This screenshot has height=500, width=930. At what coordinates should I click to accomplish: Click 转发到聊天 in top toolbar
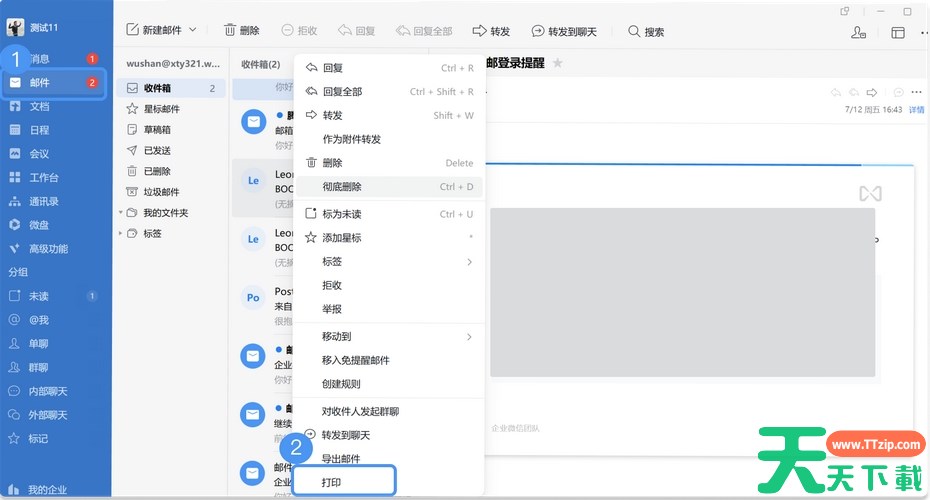(564, 31)
